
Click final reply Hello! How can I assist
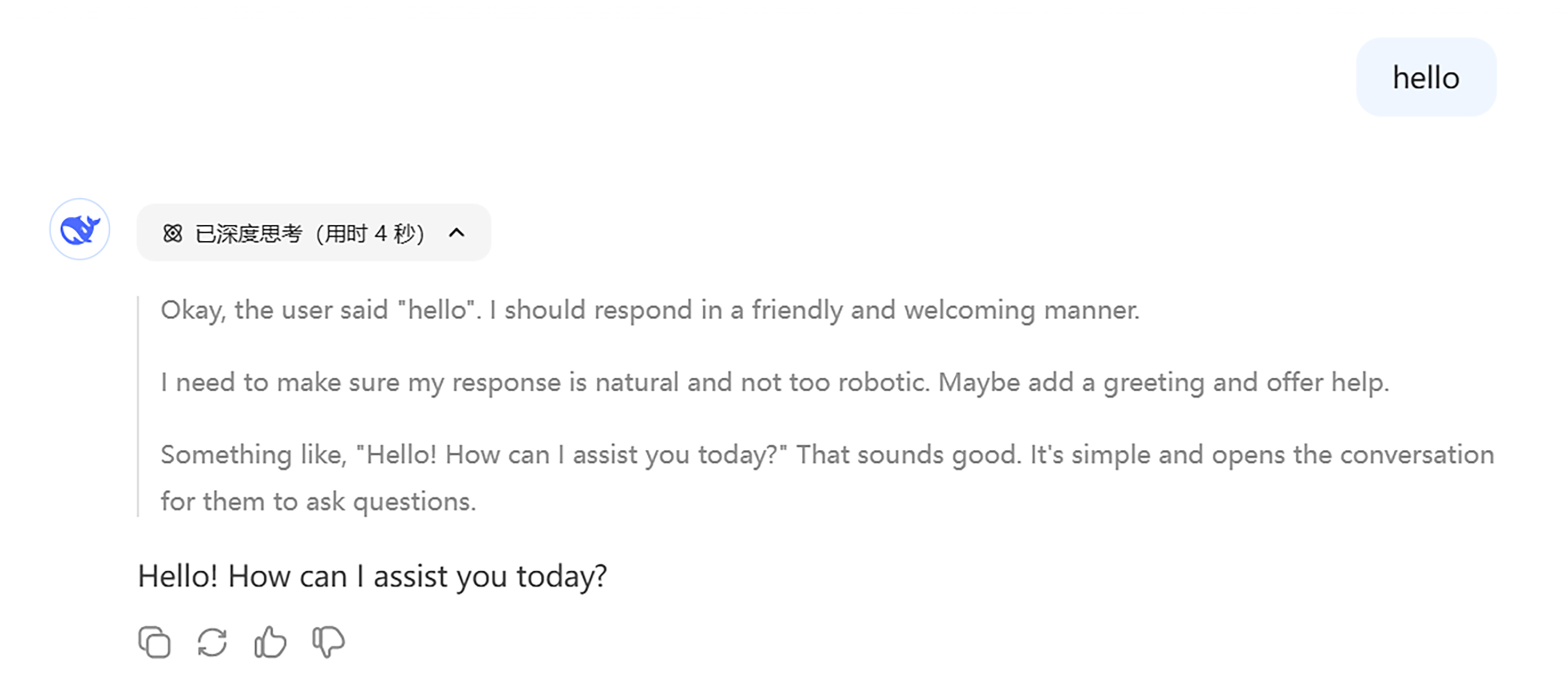(x=372, y=576)
